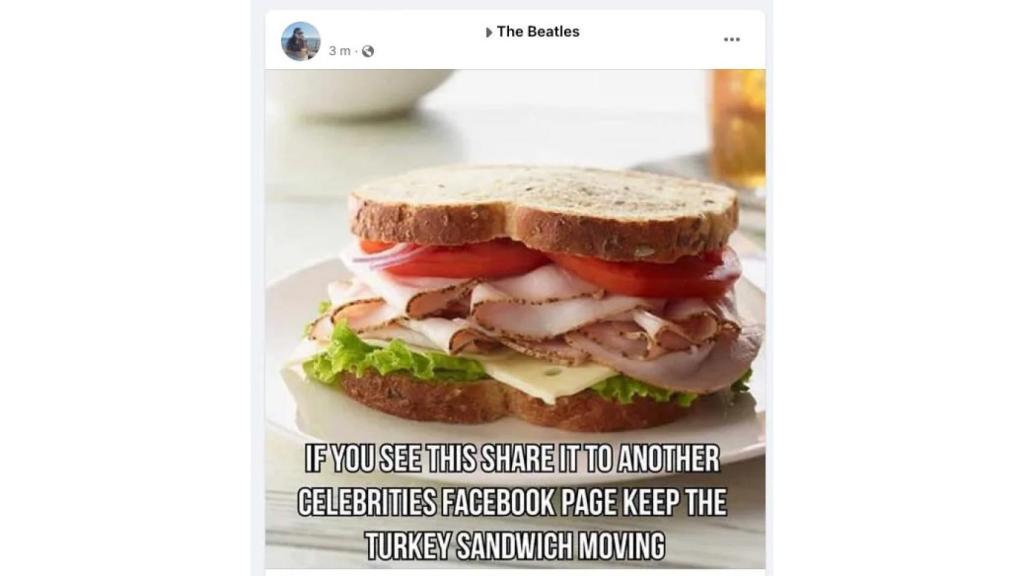The width and height of the screenshot is (1024, 576).
Task: Click the white bowl in background
Action: (358, 91)
